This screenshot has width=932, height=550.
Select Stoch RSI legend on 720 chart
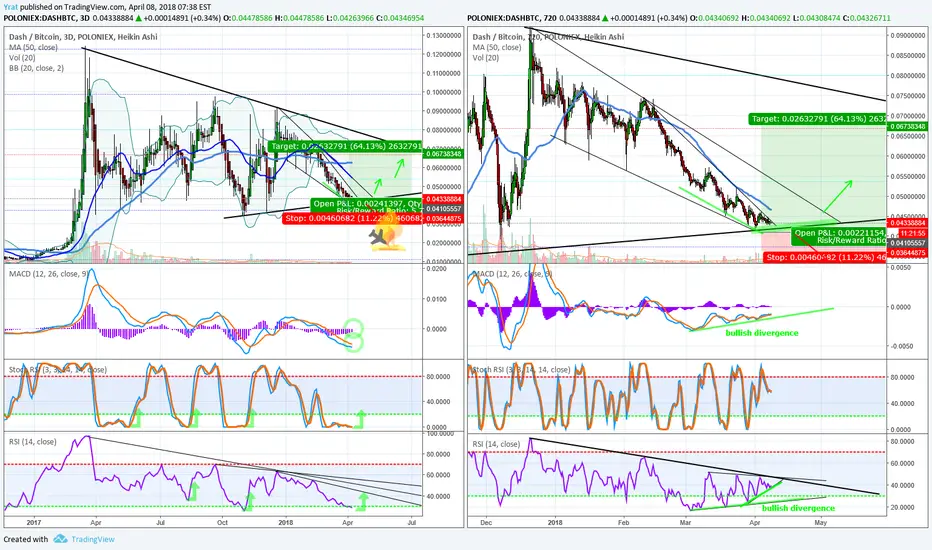click(521, 369)
